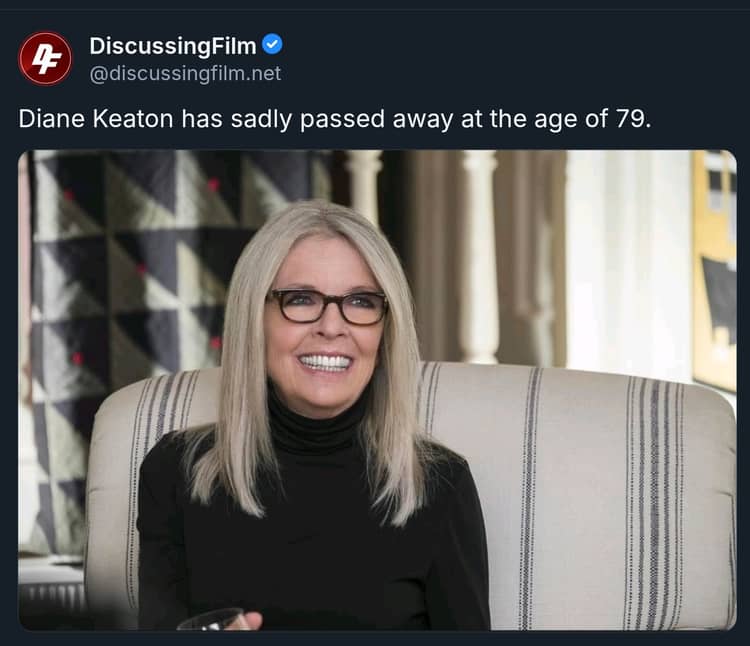
Task: Click the woman's smile in the photo
Action: [326, 362]
